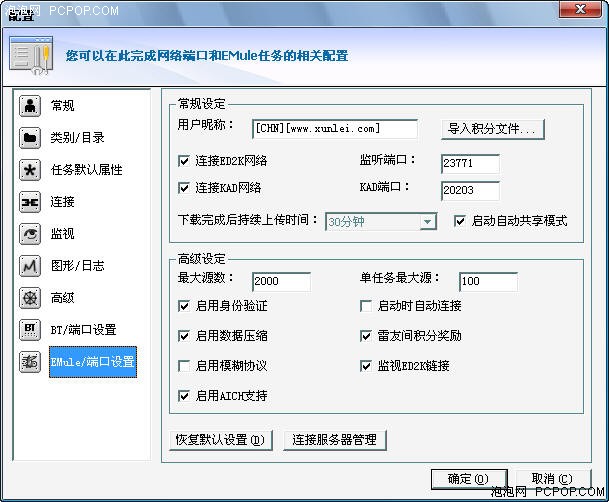Screen dimensions: 609x502
Task: Click the 常规 person icon in sidebar
Action: coord(30,106)
